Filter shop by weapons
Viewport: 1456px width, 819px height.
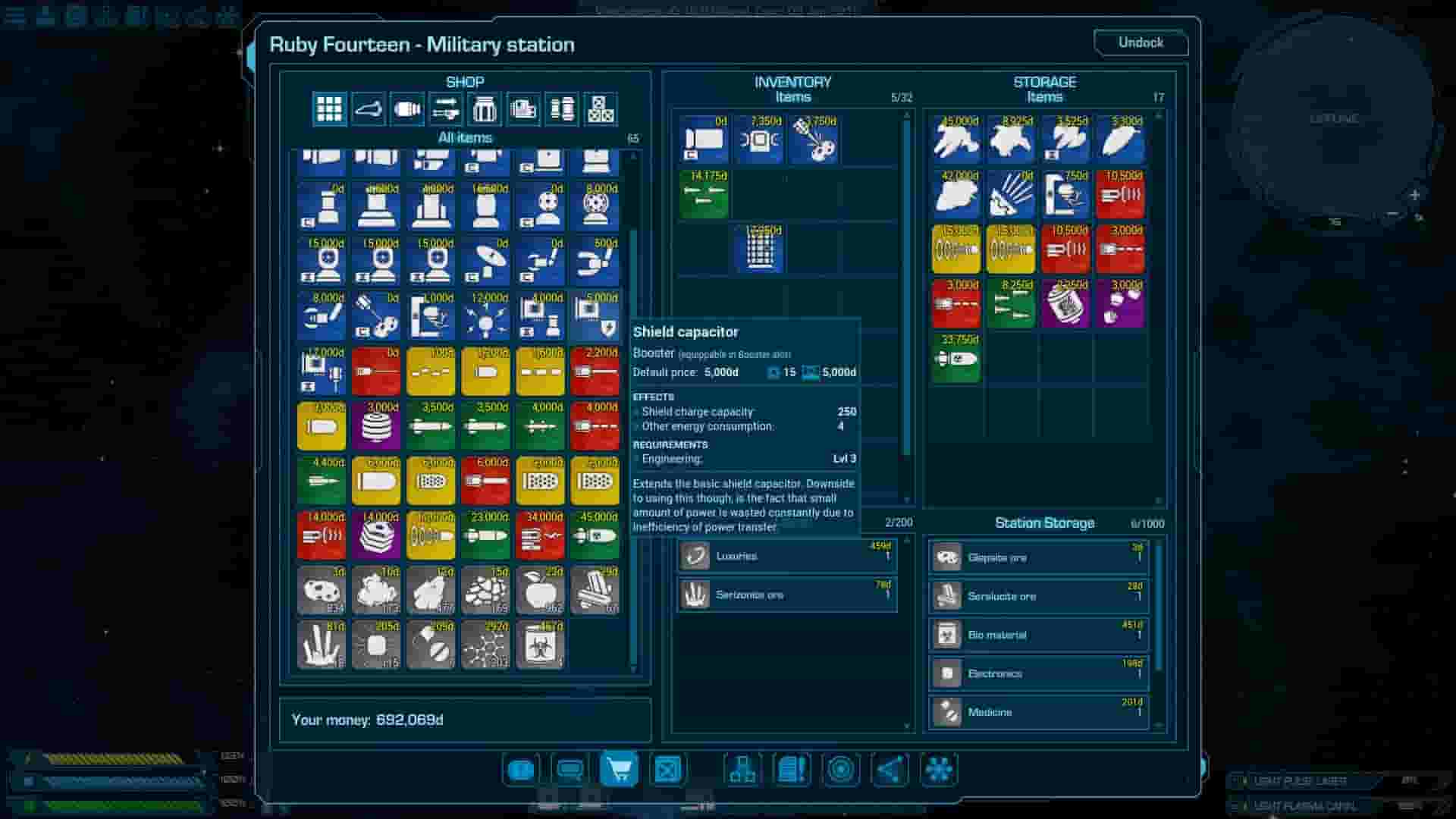(x=447, y=110)
